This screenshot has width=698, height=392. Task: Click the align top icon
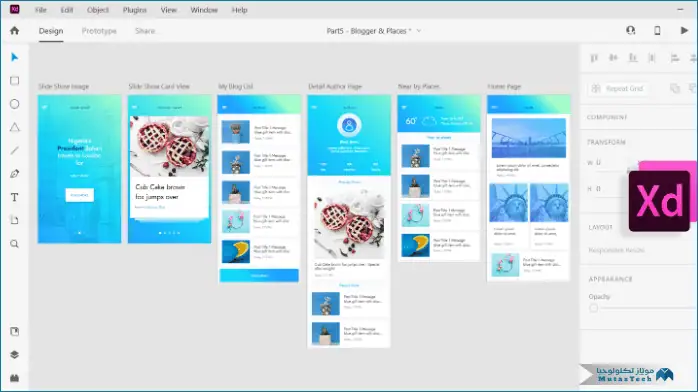tap(594, 58)
